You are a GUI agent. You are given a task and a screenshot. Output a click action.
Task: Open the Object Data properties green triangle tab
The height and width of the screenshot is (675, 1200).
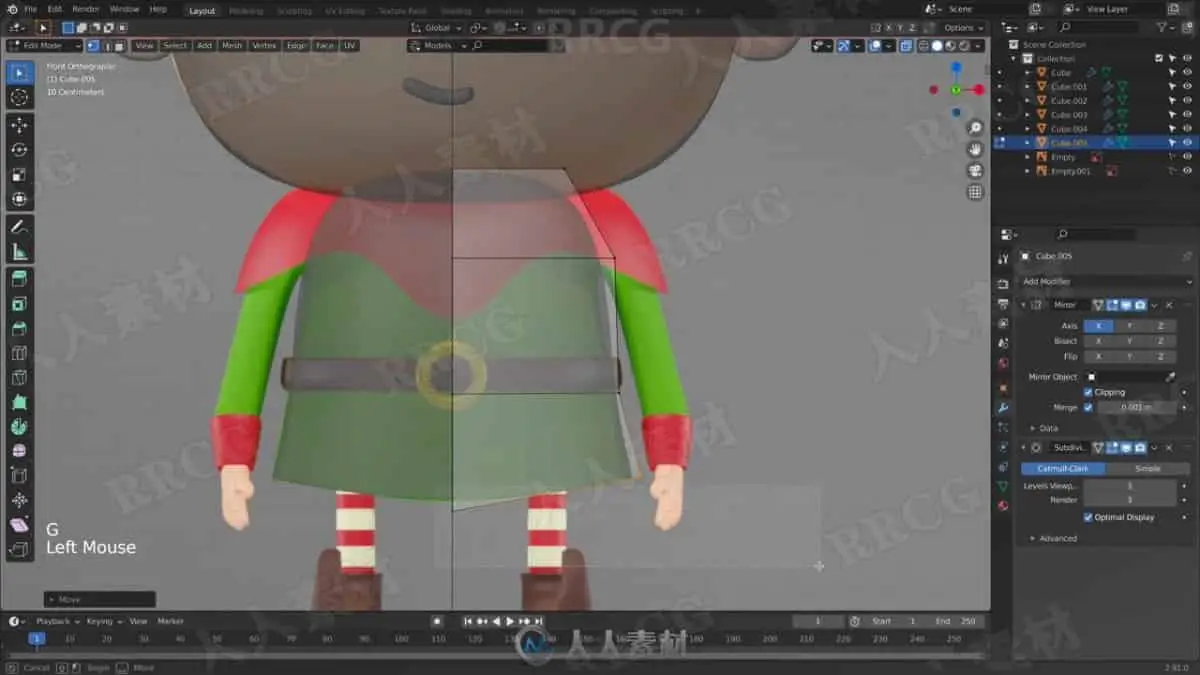[x=1003, y=487]
